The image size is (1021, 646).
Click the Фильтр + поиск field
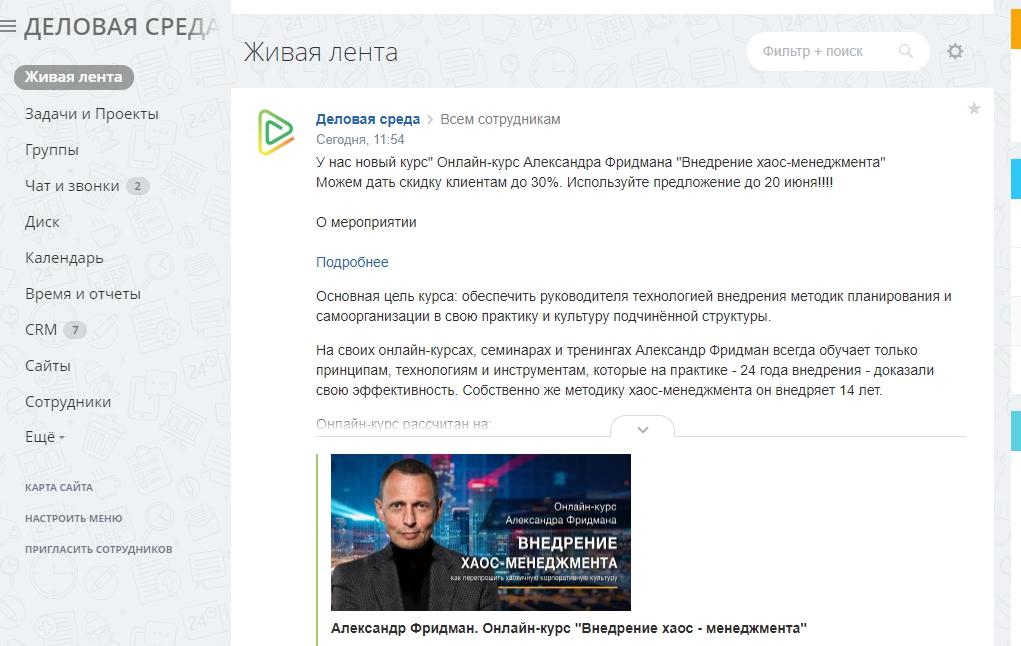tap(838, 51)
